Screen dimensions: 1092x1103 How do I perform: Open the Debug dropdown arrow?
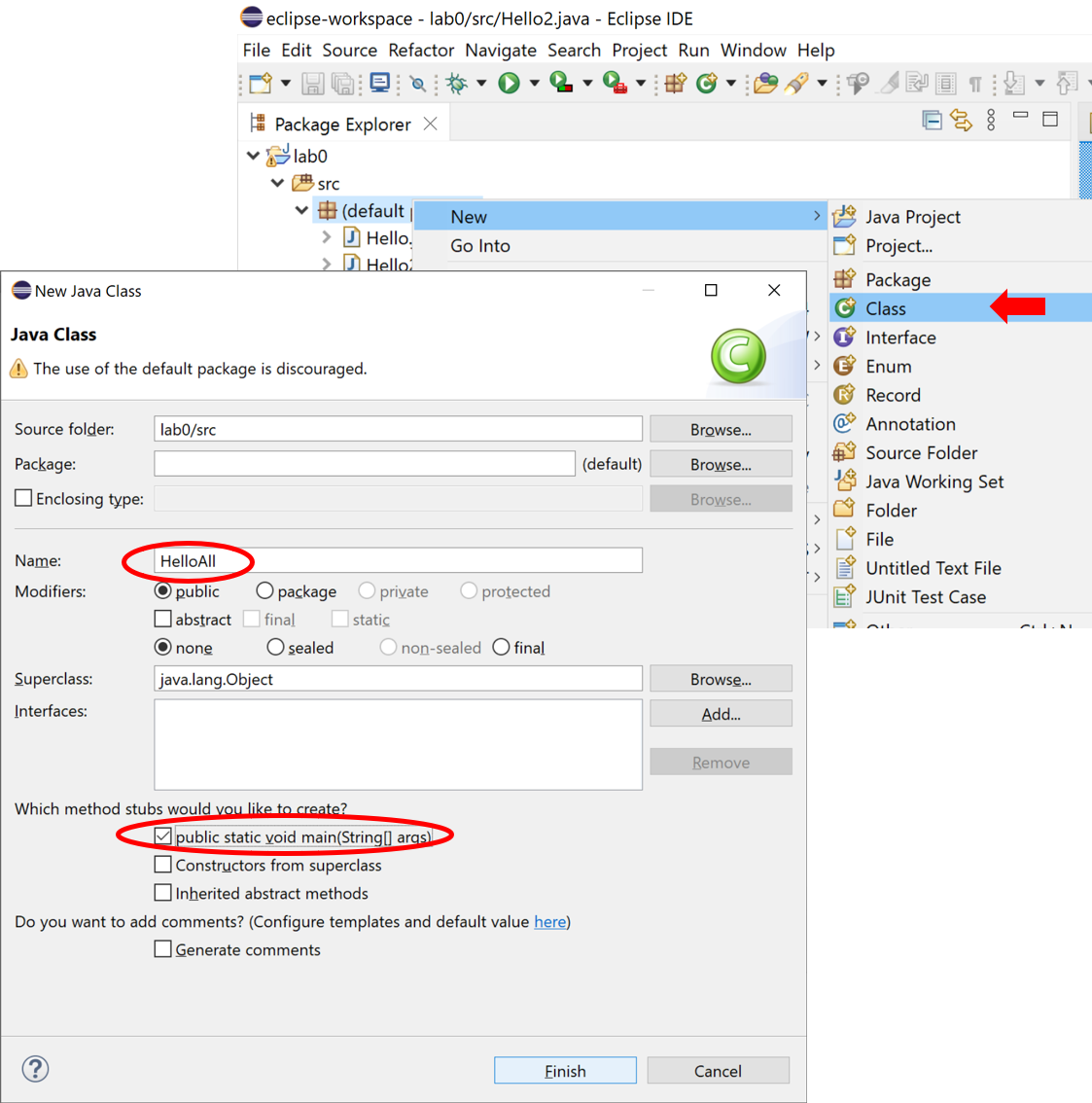point(481,83)
